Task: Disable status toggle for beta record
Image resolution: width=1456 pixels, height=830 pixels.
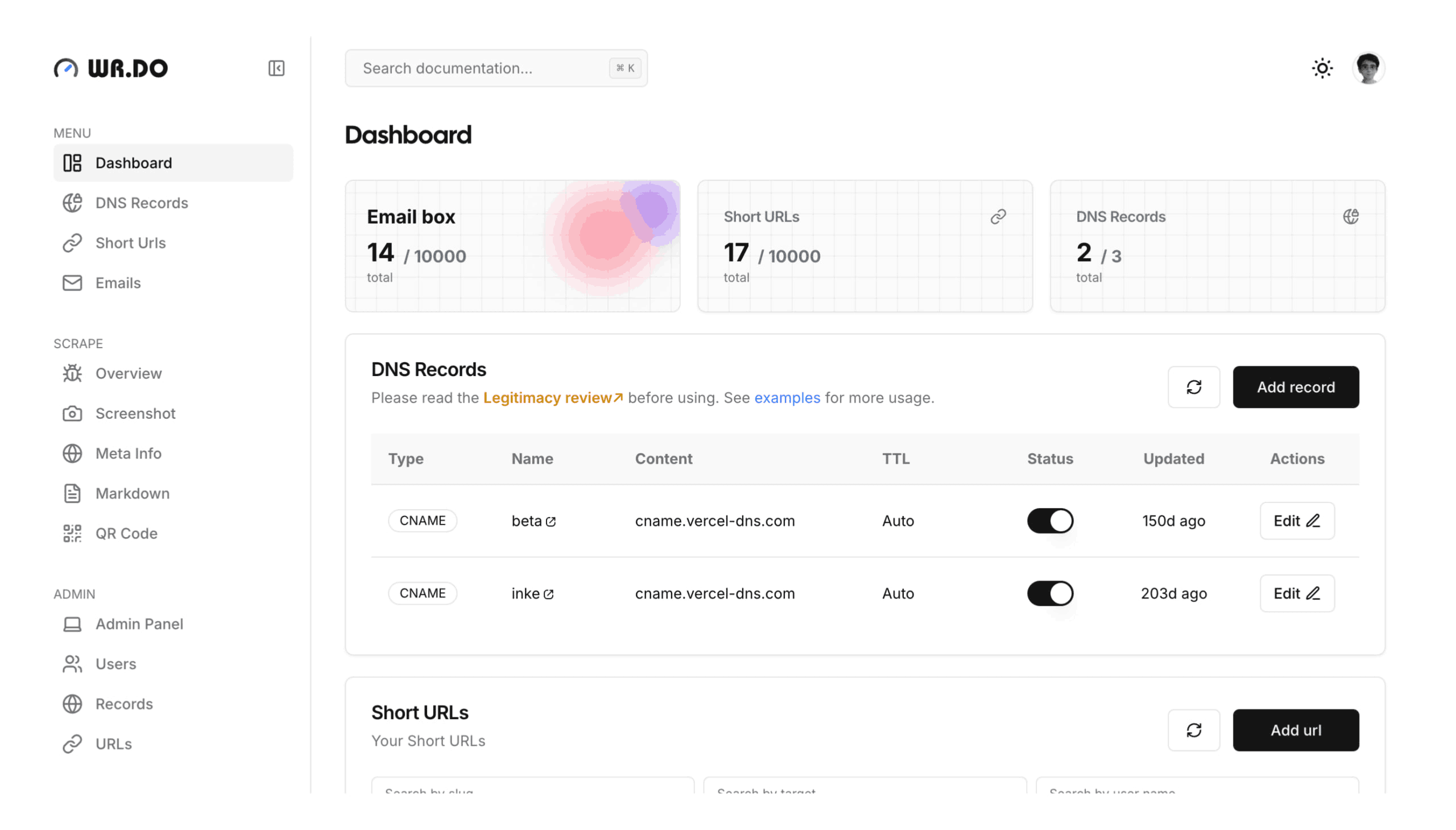Action: [1050, 521]
